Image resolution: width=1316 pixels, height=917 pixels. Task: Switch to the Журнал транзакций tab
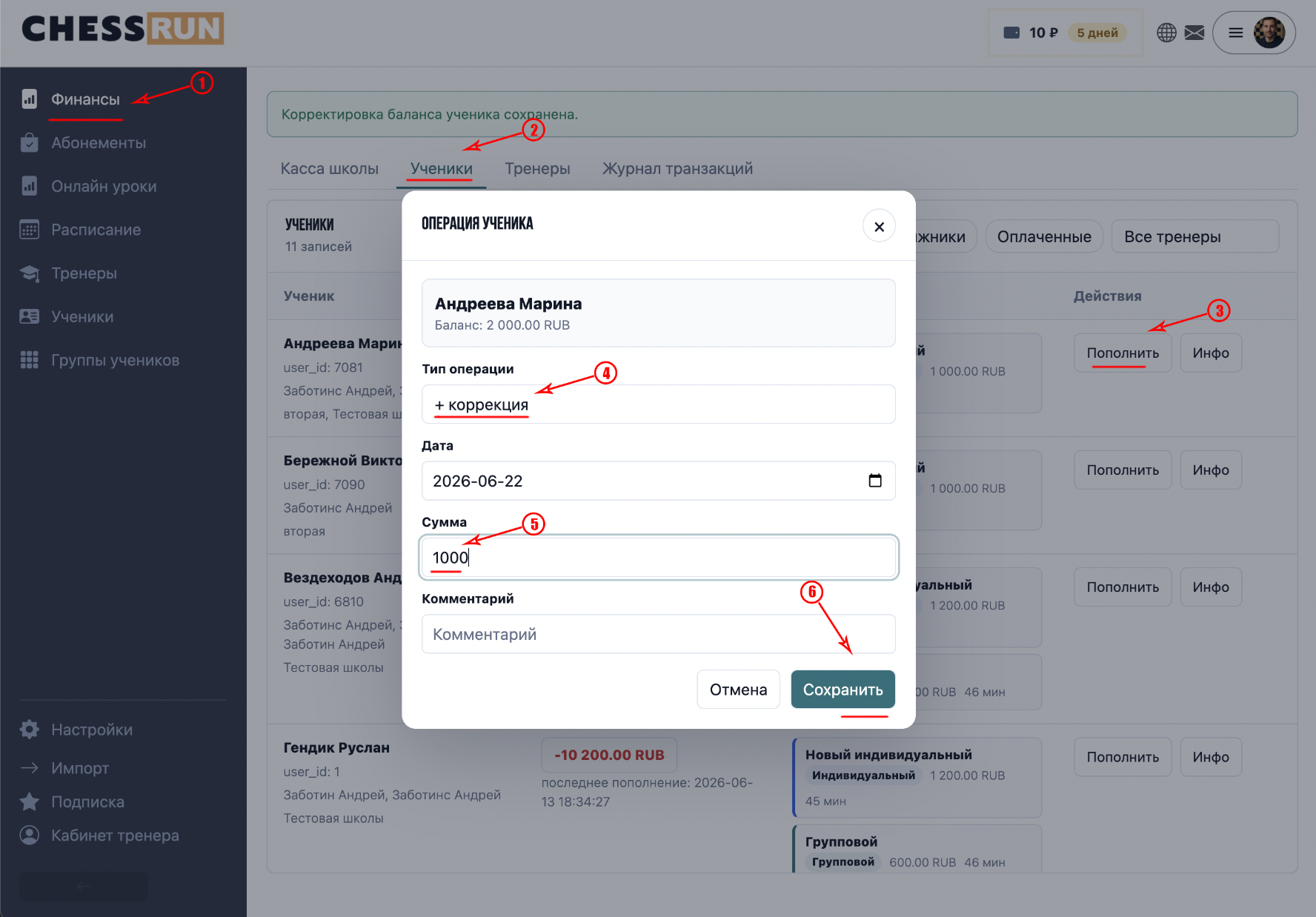[x=677, y=169]
